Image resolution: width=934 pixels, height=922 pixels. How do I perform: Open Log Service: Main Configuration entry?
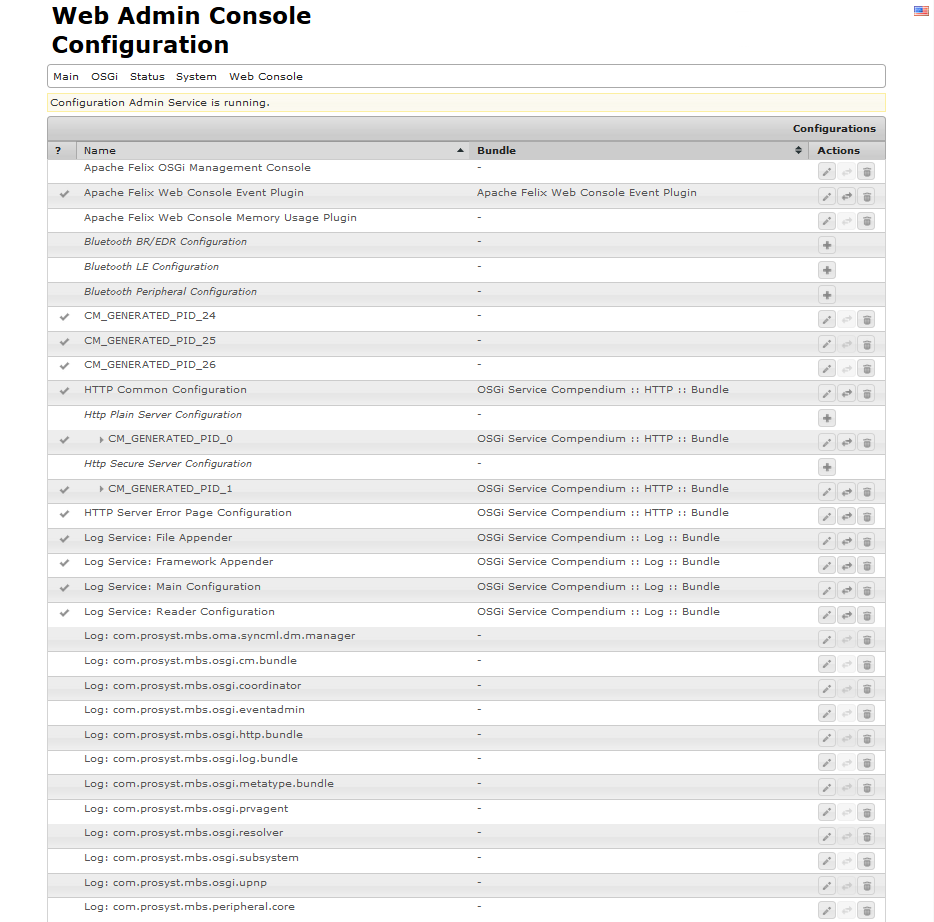click(x=172, y=587)
